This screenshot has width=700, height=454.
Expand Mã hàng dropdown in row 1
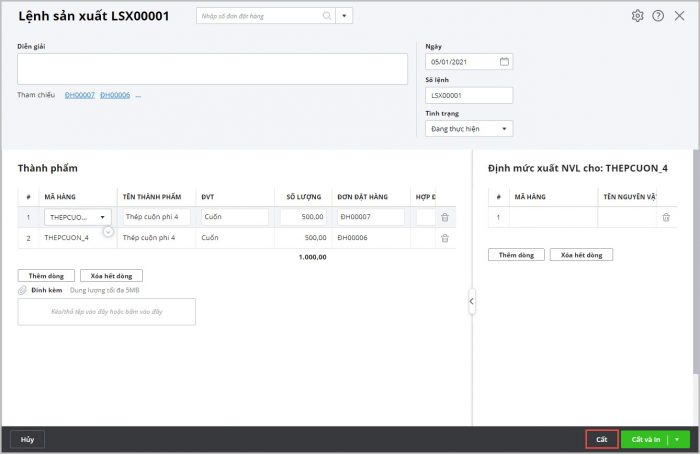[103, 217]
